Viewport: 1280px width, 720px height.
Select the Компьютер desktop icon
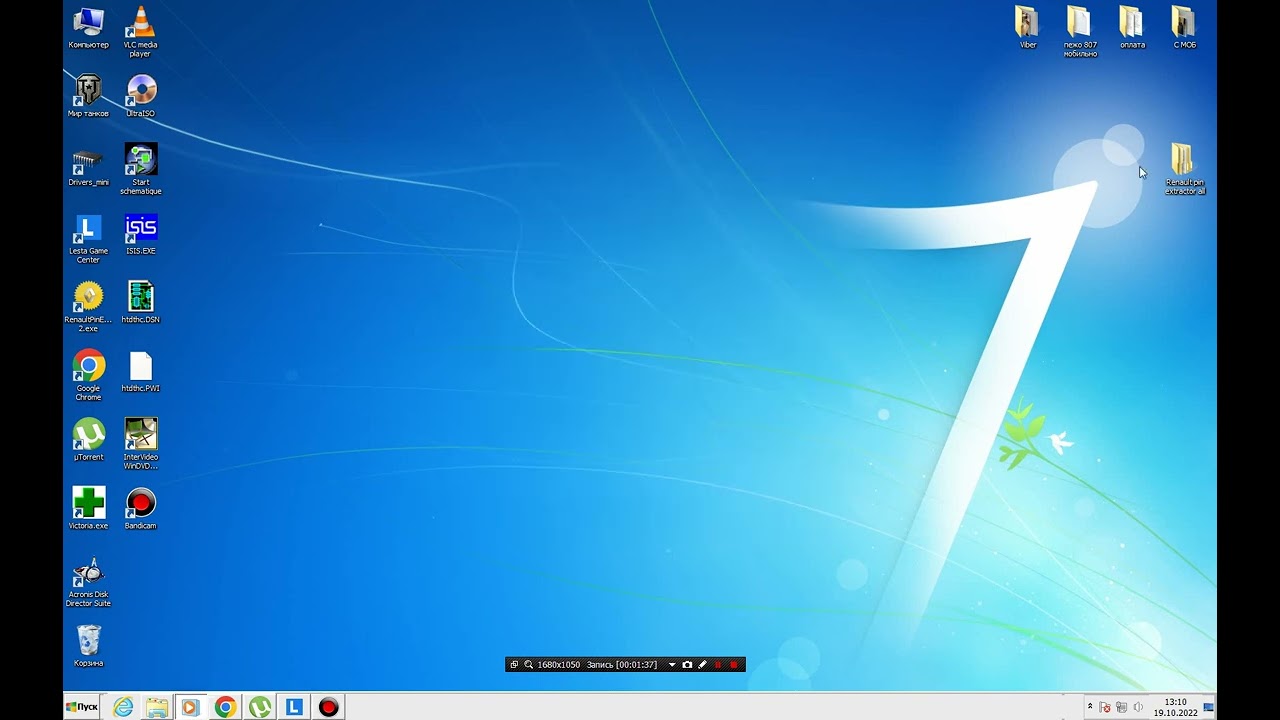88,28
